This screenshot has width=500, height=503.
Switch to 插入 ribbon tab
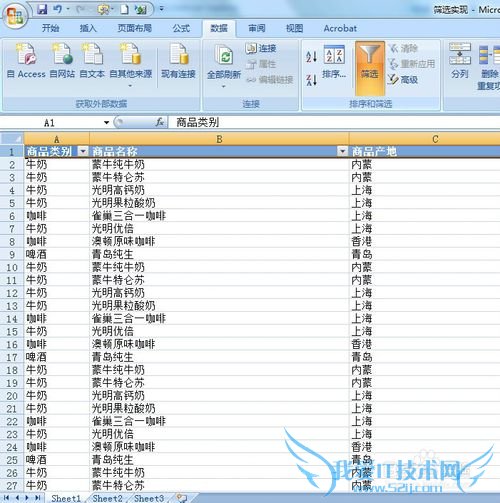coord(88,28)
